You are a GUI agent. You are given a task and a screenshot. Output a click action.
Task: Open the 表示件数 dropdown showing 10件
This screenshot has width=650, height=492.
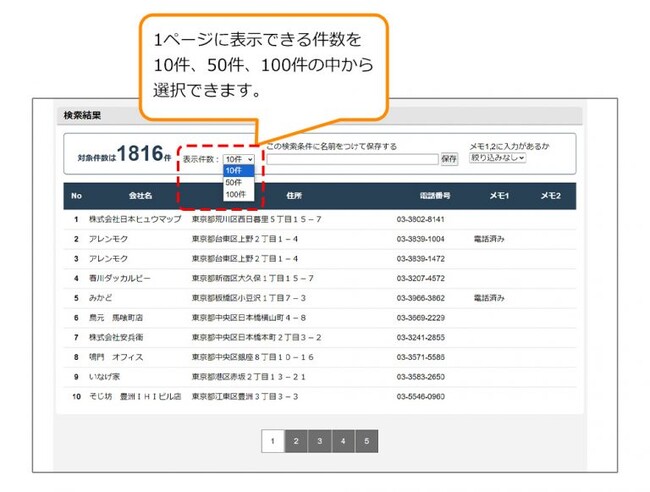(238, 159)
